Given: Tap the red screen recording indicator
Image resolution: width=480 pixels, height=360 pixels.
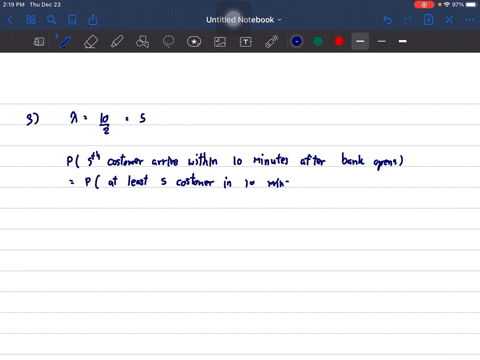Looking at the screenshot, I should (x=424, y=5).
